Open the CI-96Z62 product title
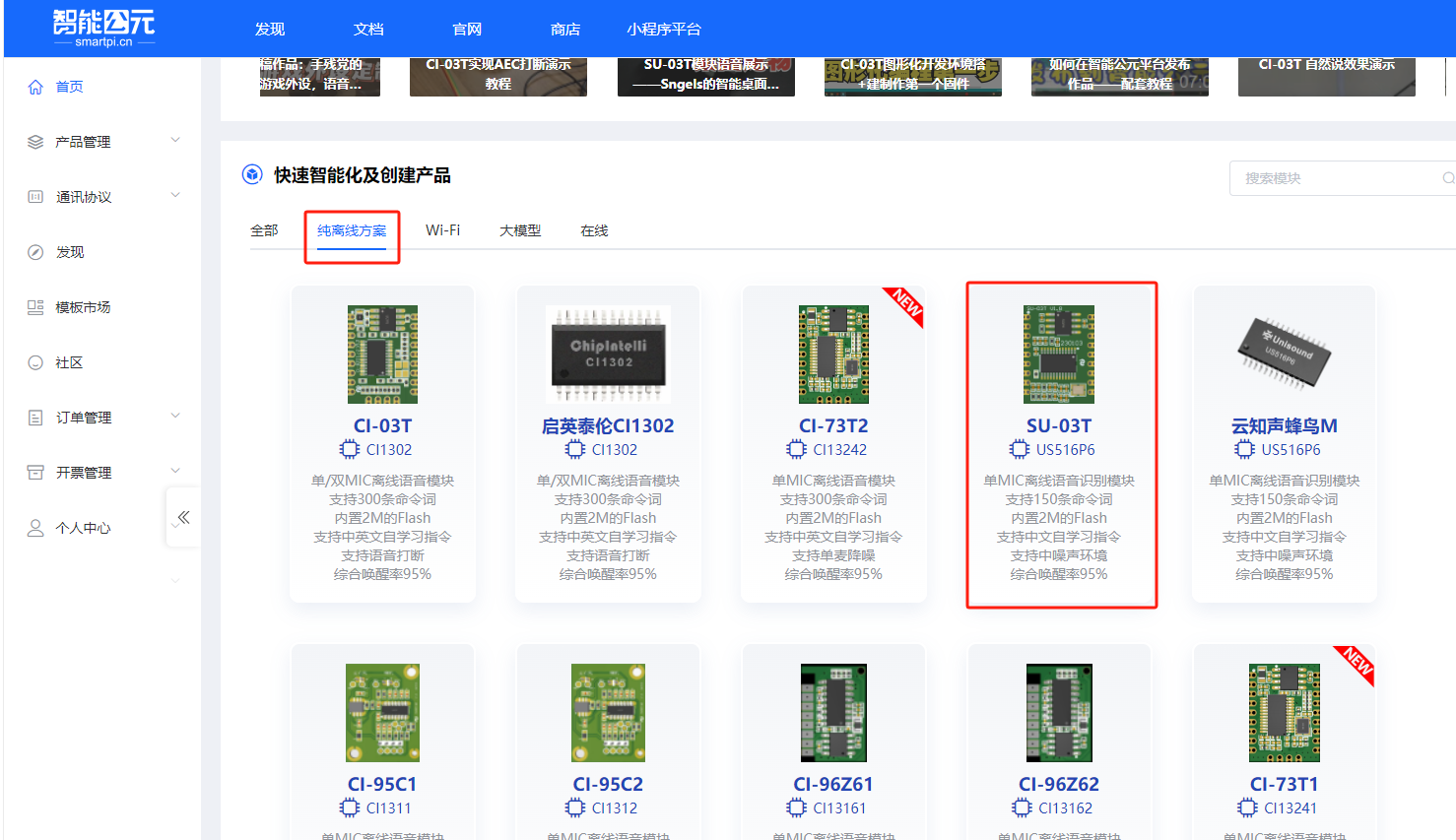 pos(1059,784)
